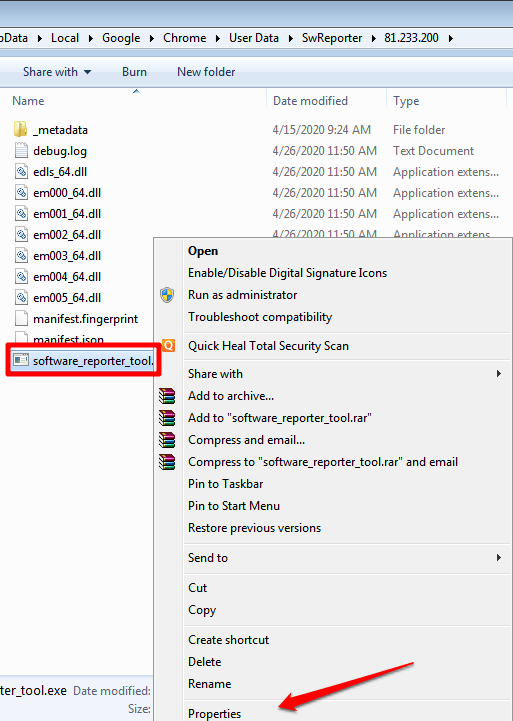Click the shield icon beside Run as administrator

tap(167, 295)
